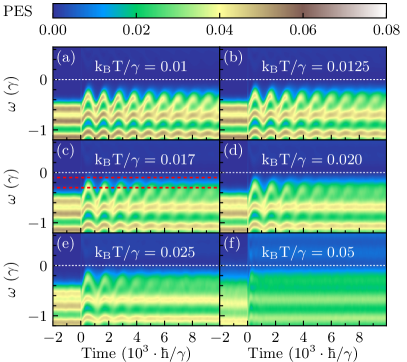The height and width of the screenshot is (362, 407).
Task: Click panel label (a)
Action: coord(66,58)
